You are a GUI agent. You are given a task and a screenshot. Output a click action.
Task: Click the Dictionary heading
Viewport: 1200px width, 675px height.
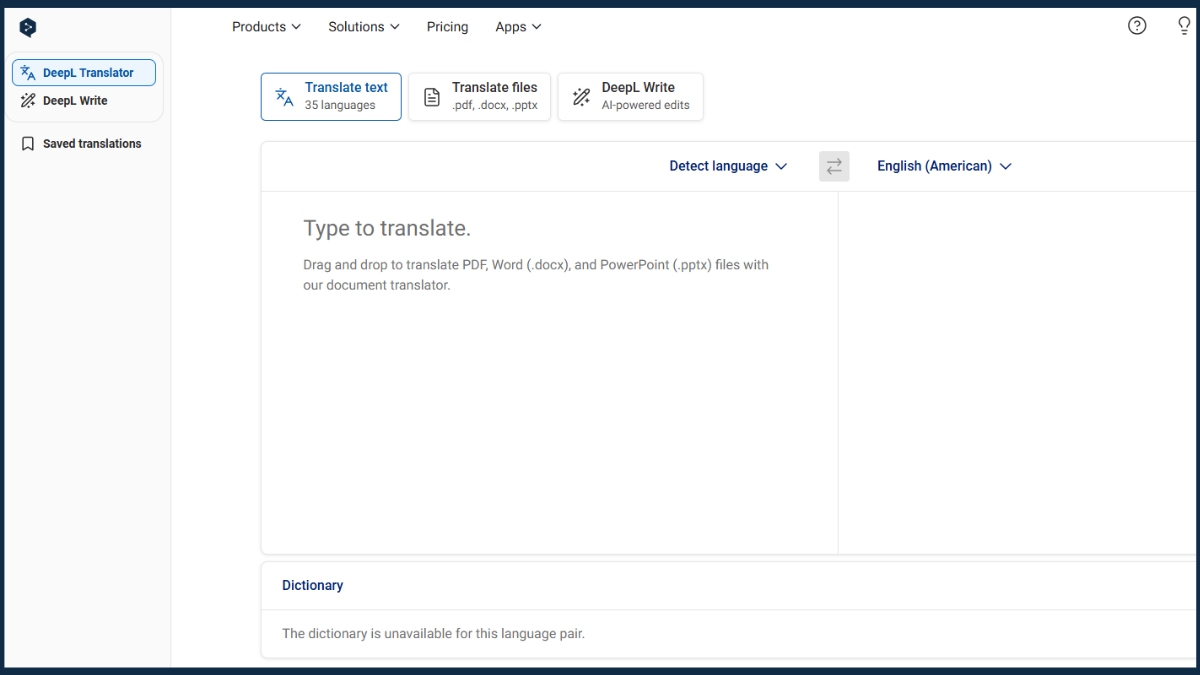point(312,585)
